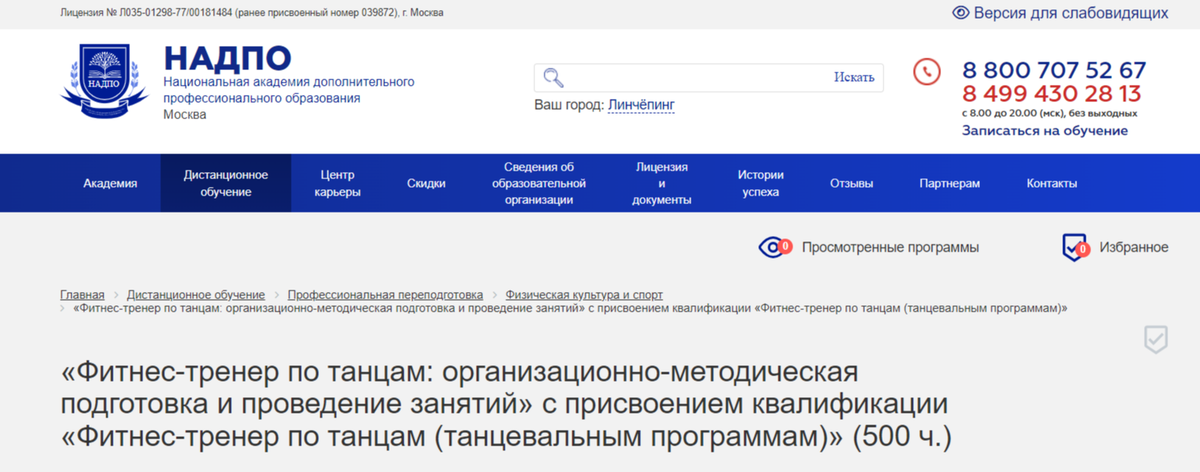The height and width of the screenshot is (472, 1200).
Task: Call number 8 800 707 52 67
Action: click(1054, 70)
